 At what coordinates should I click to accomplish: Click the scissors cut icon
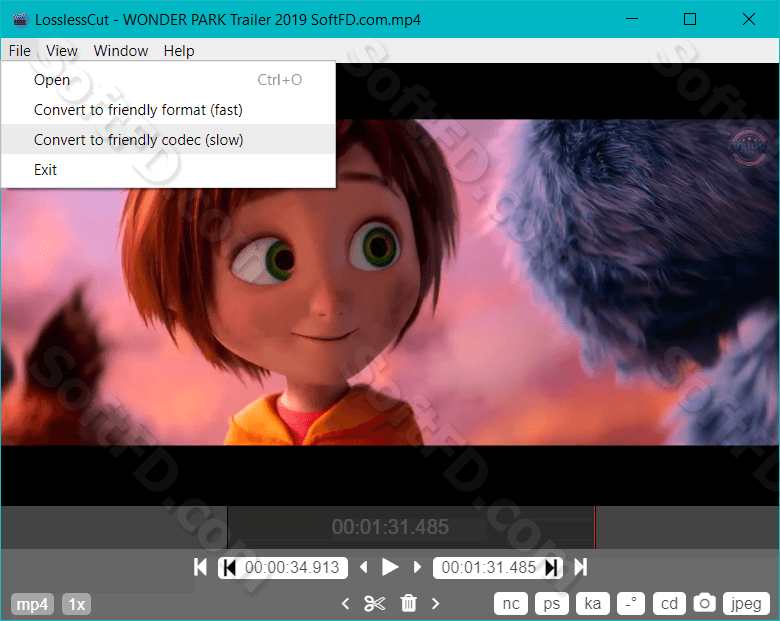tap(375, 604)
